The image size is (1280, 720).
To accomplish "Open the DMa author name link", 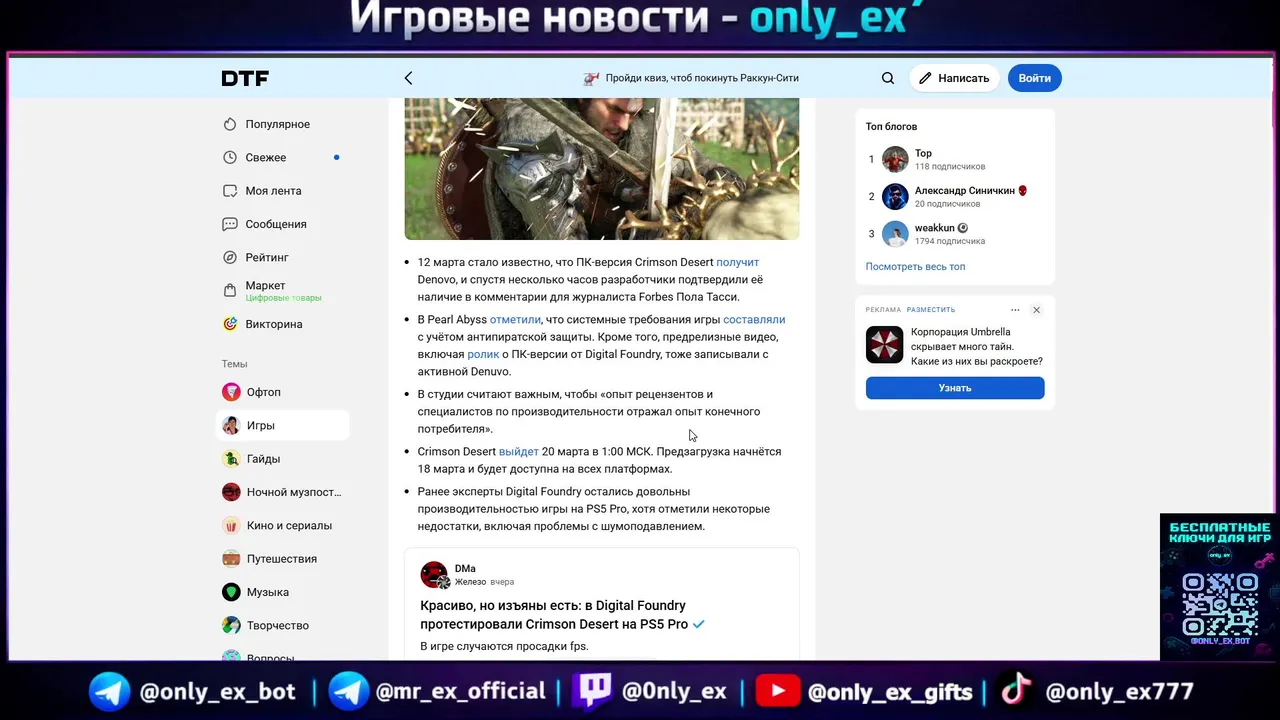I will (465, 568).
